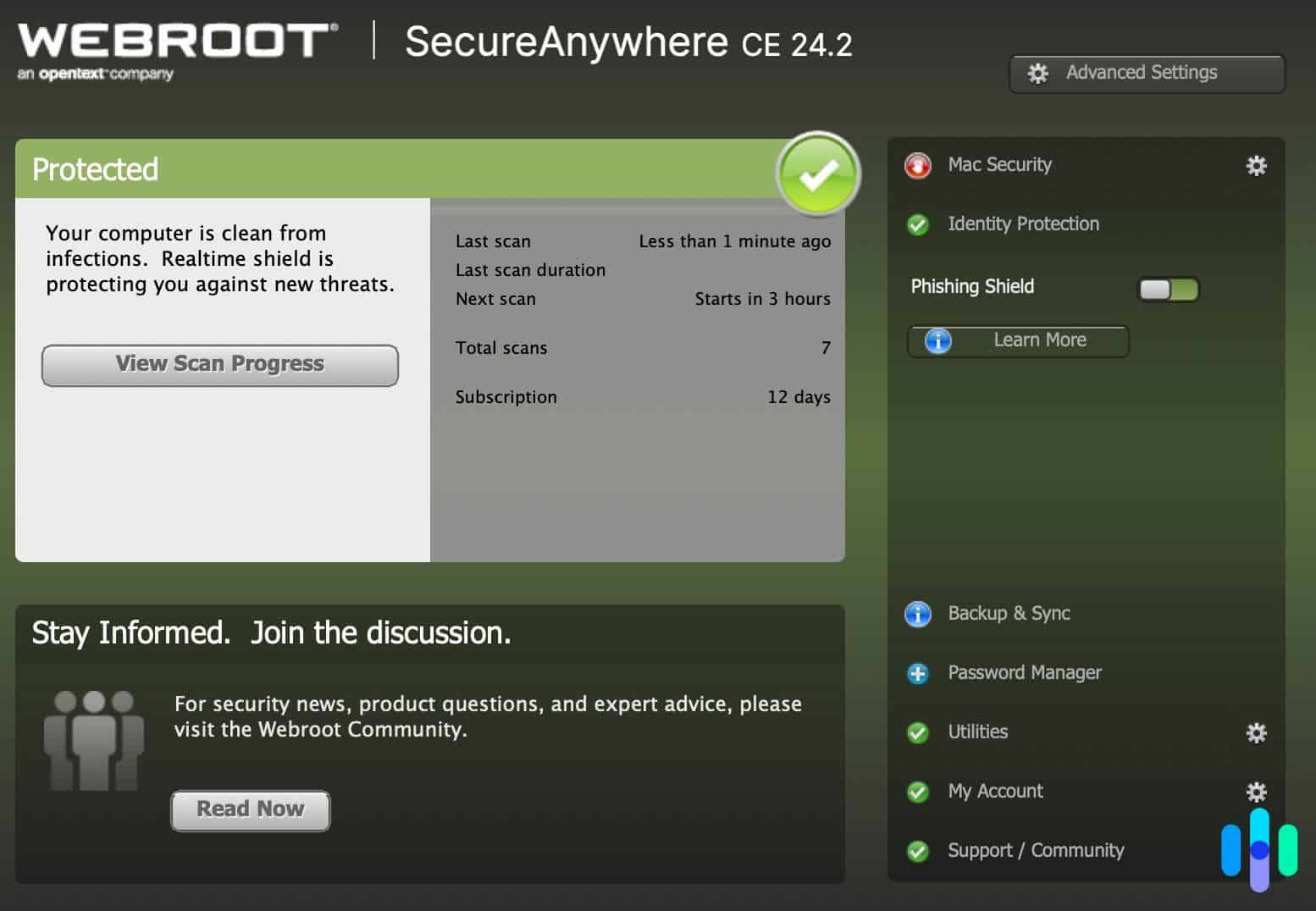The height and width of the screenshot is (911, 1316).
Task: Click the Webroot community people graphic
Action: click(x=93, y=738)
